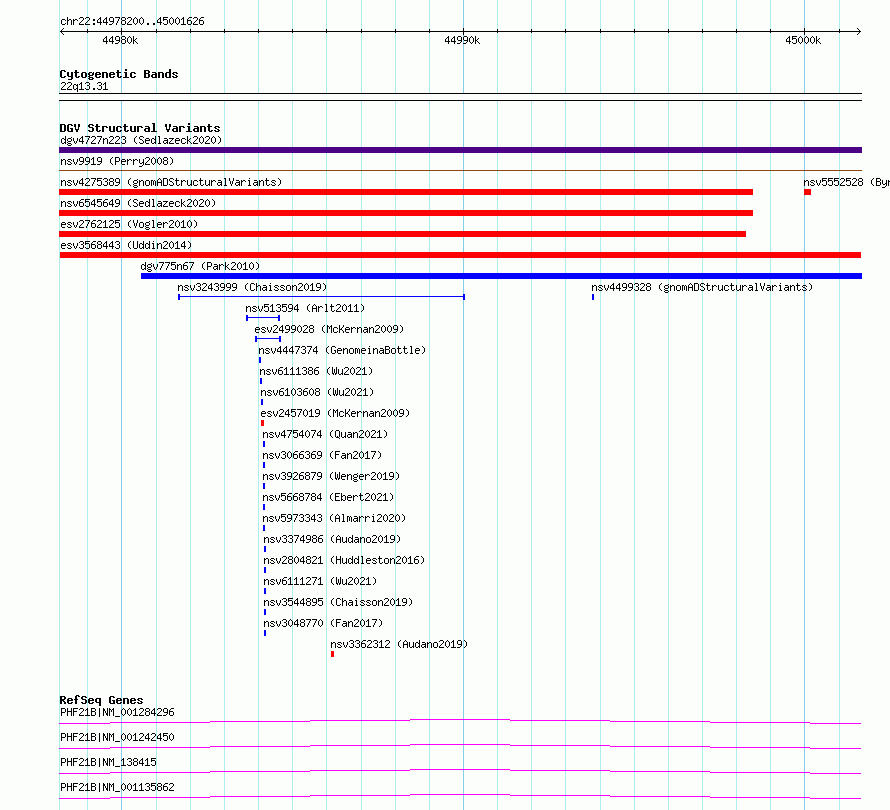Image resolution: width=890 pixels, height=810 pixels.
Task: Open nsv3374986 (Audano2019) label
Action: [332, 539]
